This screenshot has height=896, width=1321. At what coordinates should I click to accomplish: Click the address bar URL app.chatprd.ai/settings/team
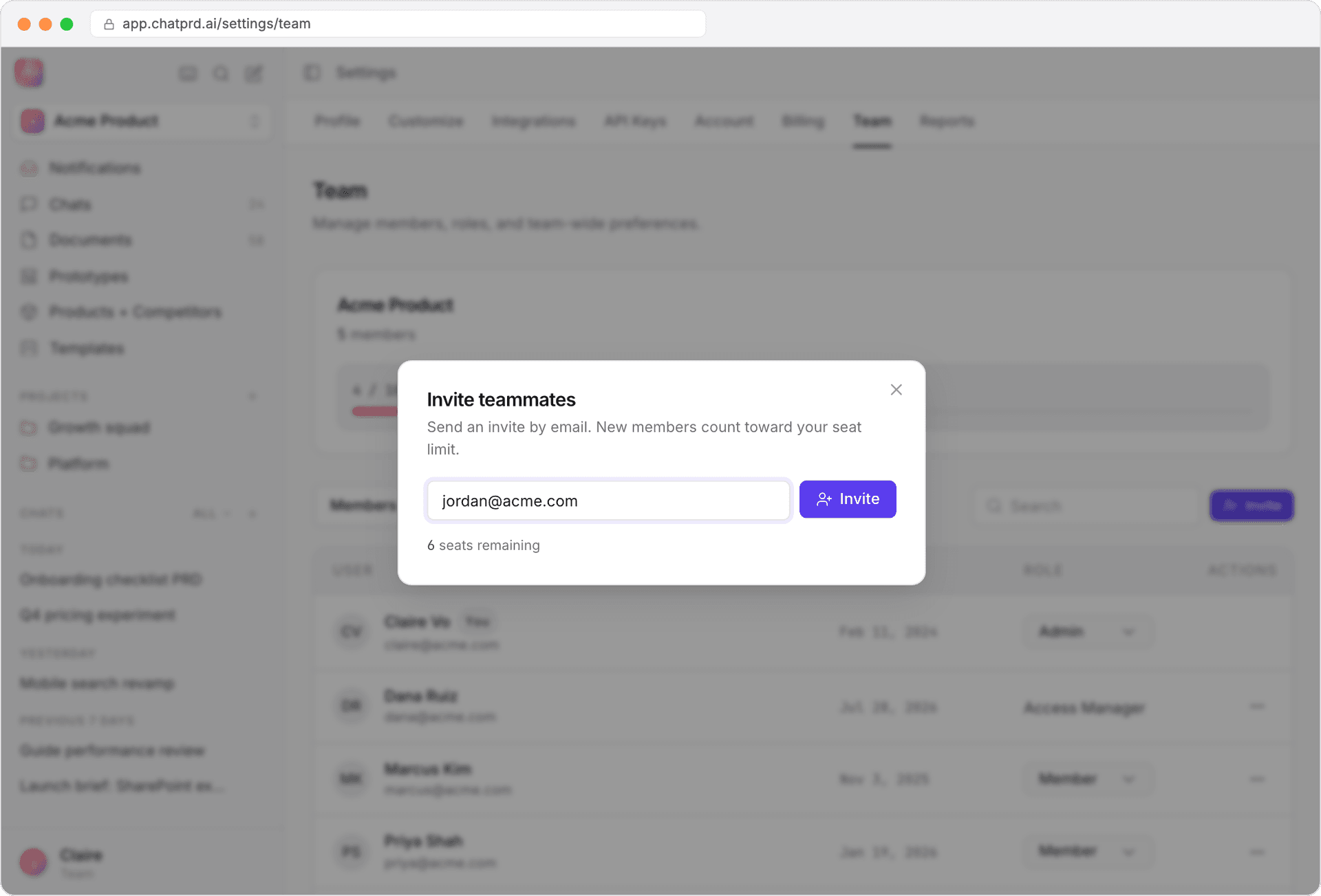(x=217, y=24)
